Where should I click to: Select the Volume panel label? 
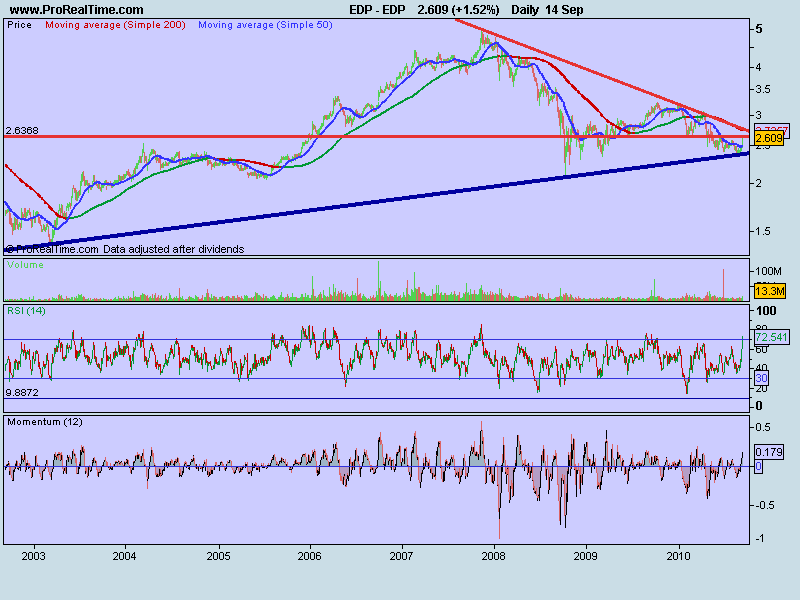click(x=25, y=265)
